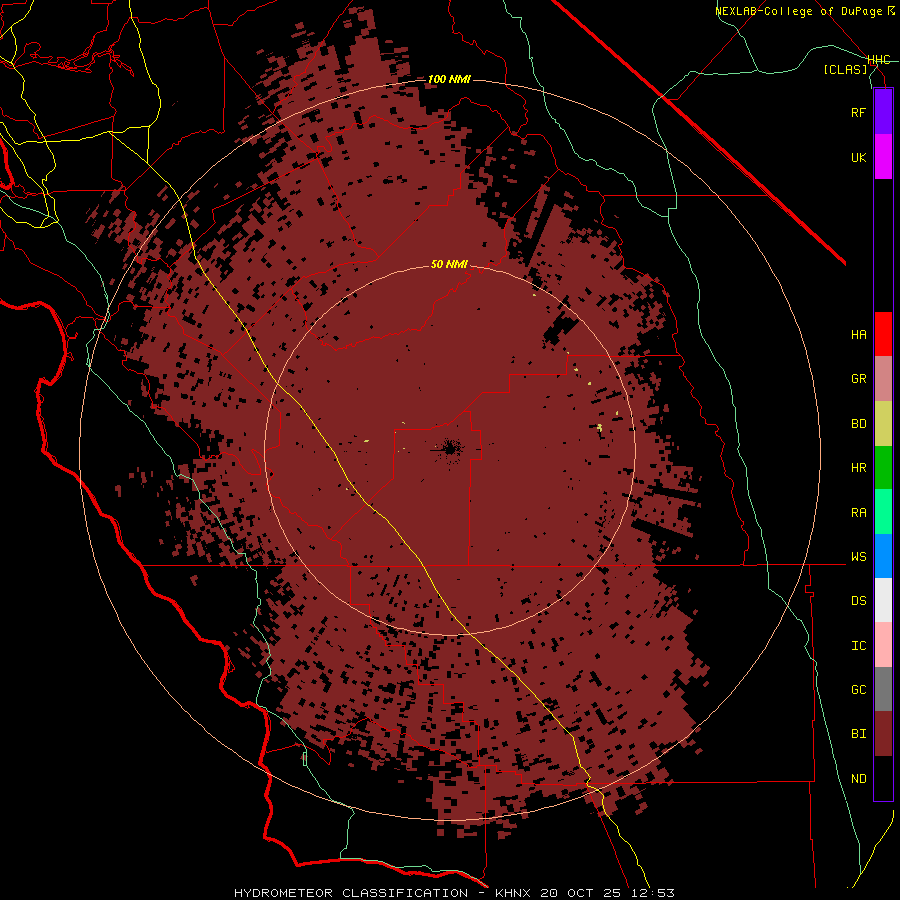
Task: Click the BD legend label
Action: tap(858, 424)
